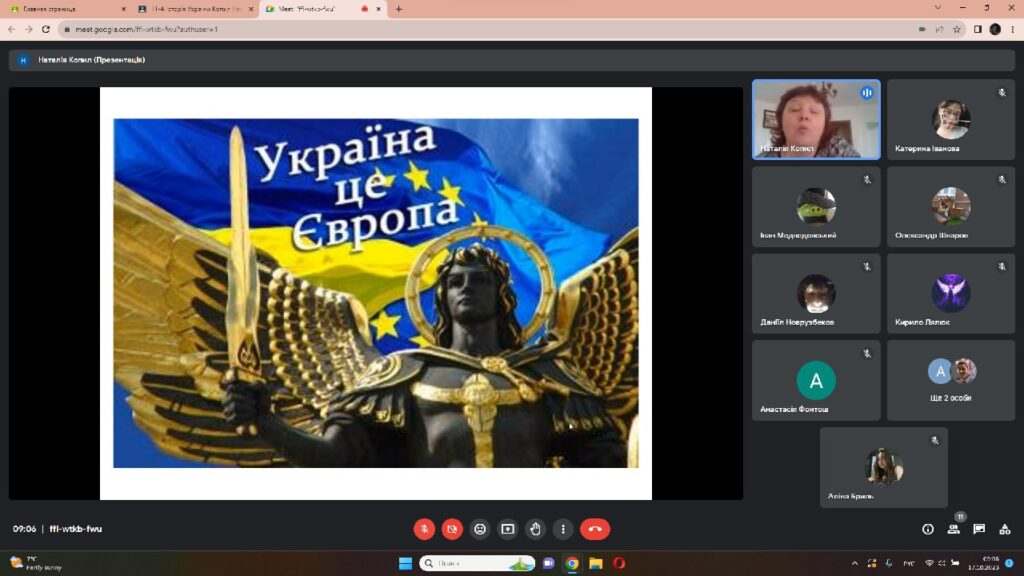Open the Chrome three-dot menu
This screenshot has width=1024, height=576.
tap(1012, 29)
